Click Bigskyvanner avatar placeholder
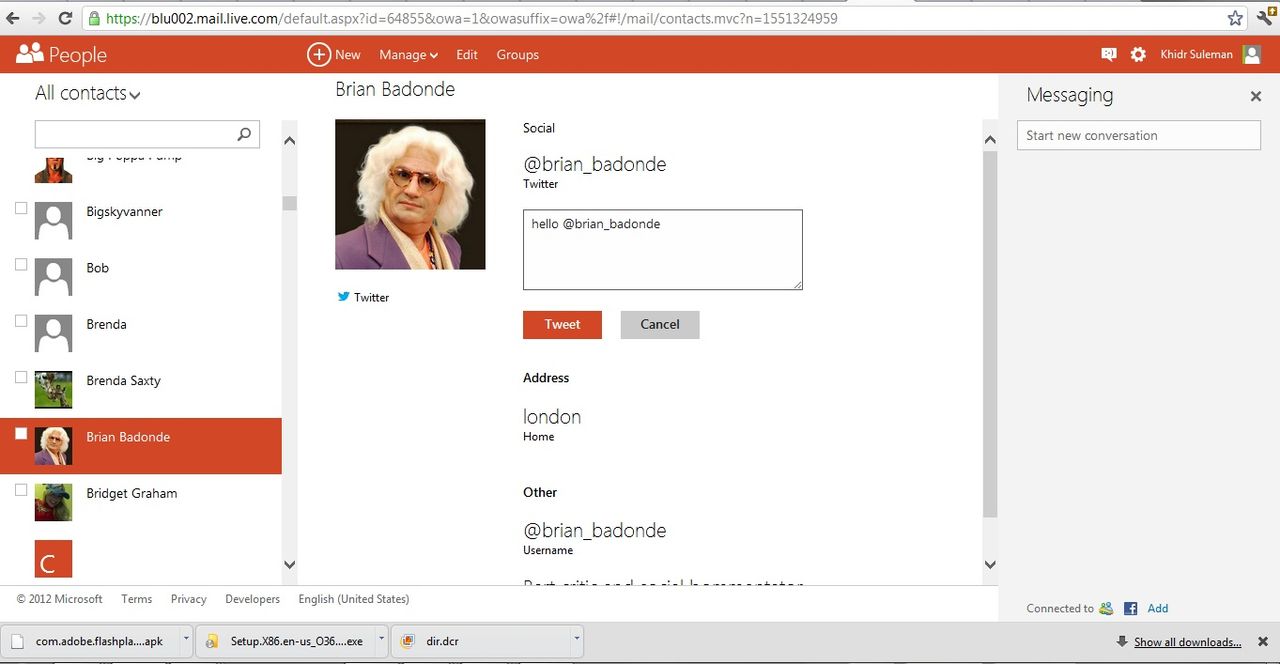1280x664 pixels. coord(54,220)
